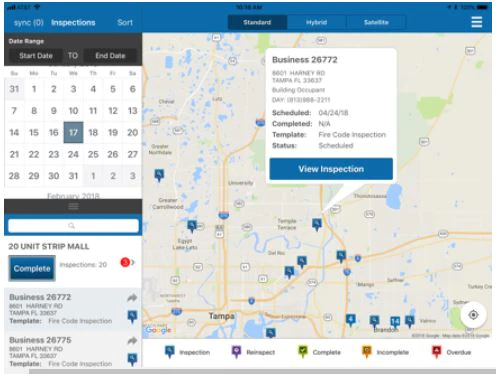Image resolution: width=496 pixels, height=374 pixels.
Task: Expand the strip mall group chevron
Action: [133, 263]
